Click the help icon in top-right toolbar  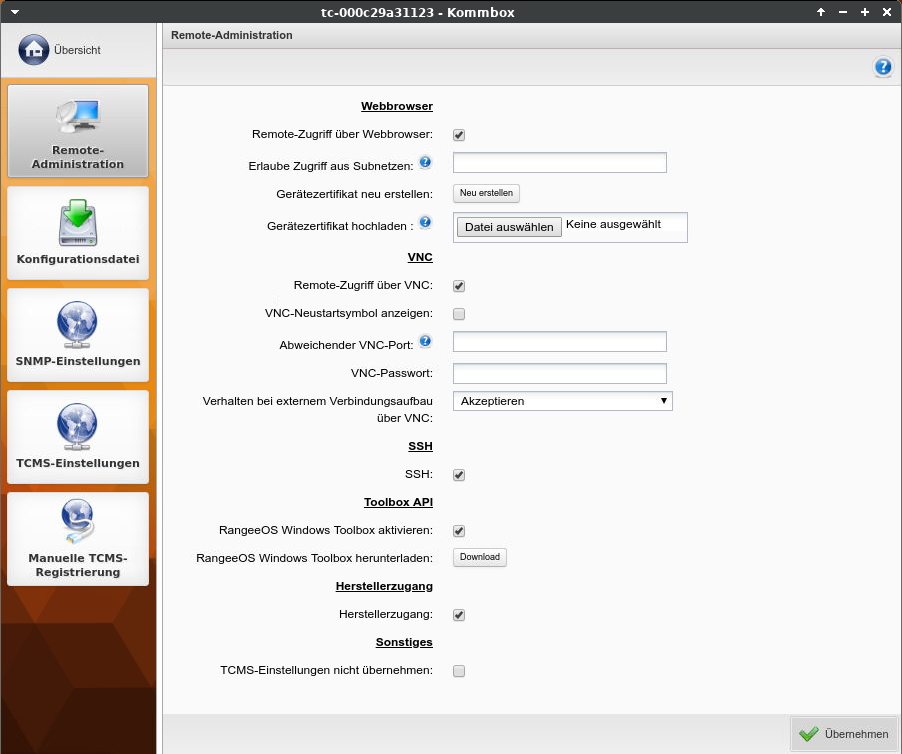coord(882,67)
